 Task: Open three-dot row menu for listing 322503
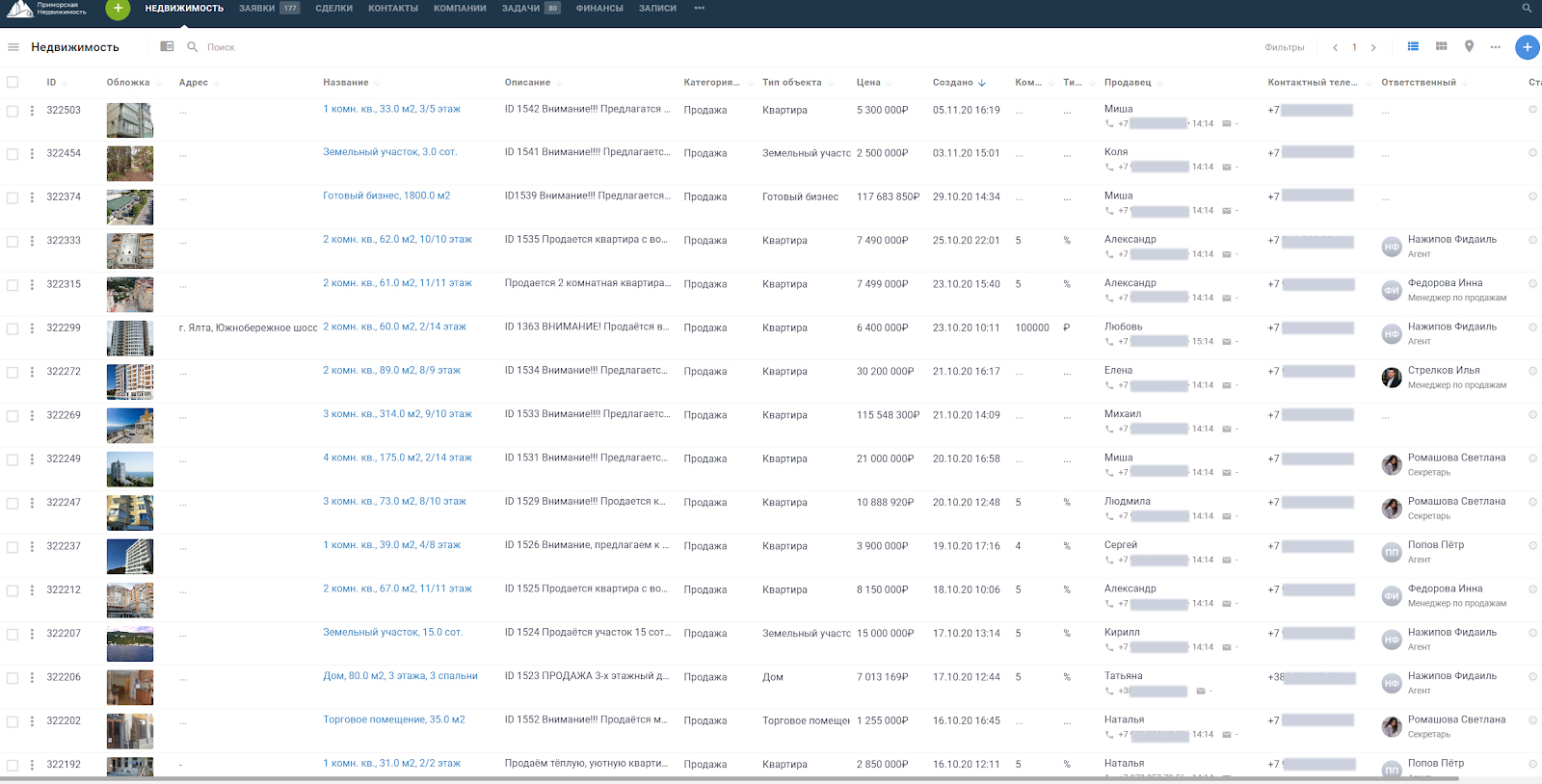pos(32,111)
